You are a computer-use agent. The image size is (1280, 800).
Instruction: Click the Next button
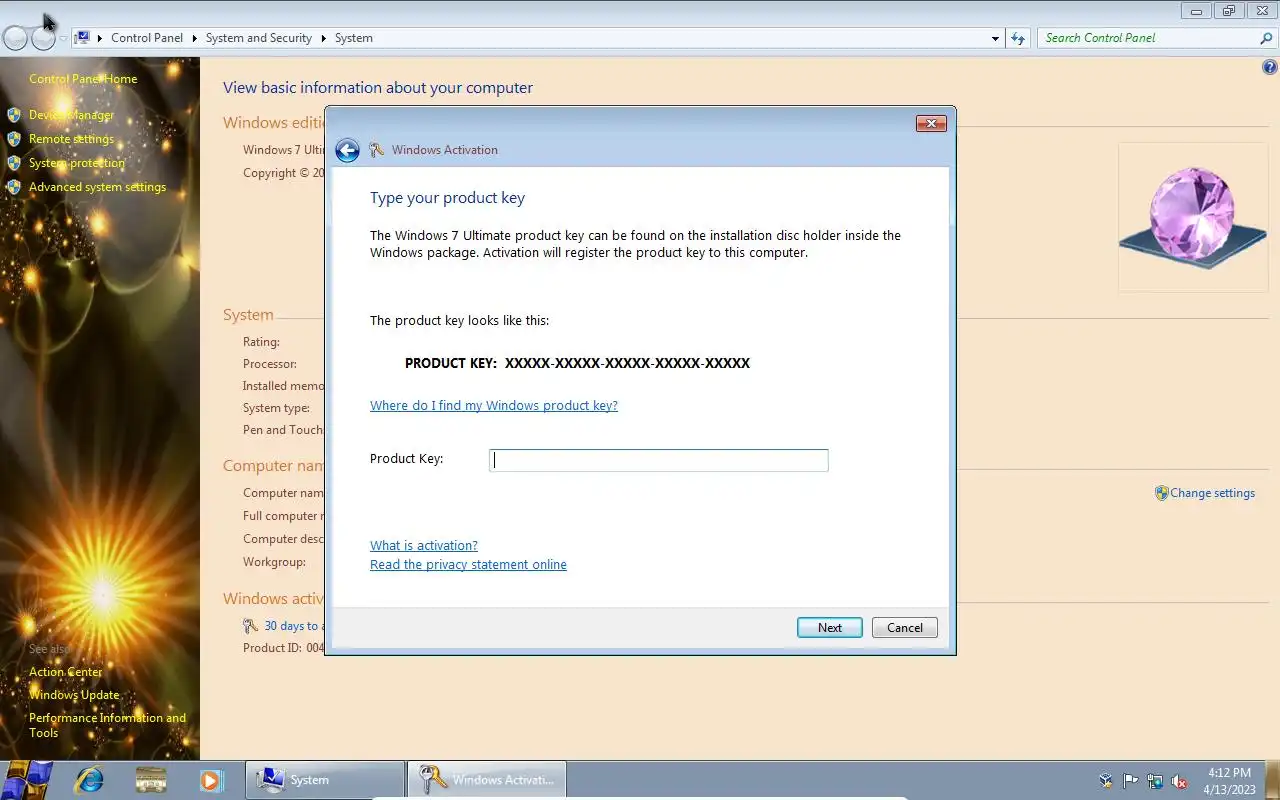point(829,628)
